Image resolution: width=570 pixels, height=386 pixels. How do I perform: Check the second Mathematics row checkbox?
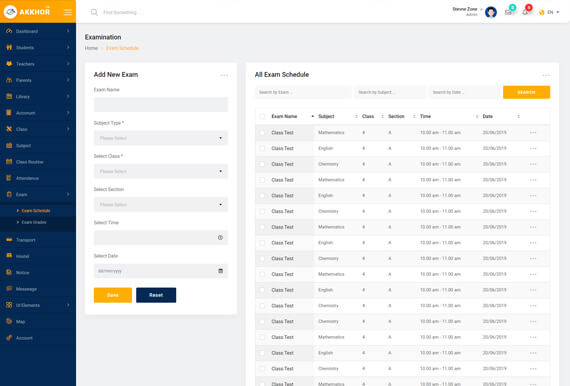(x=262, y=180)
